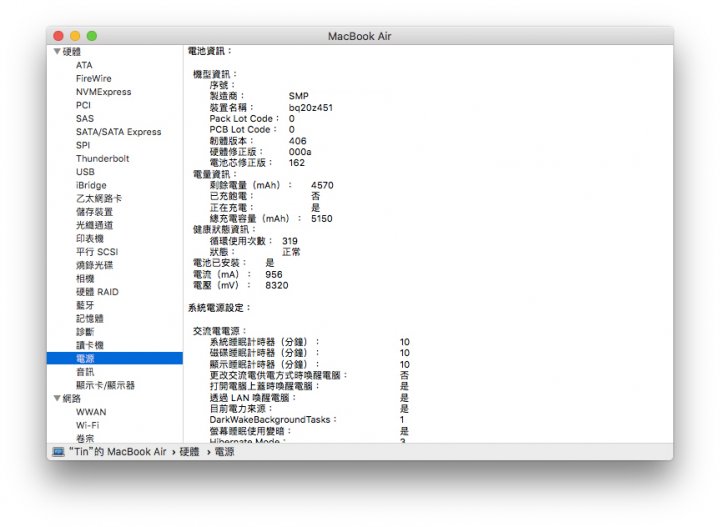Open the 相機 camera entry
This screenshot has height=527, width=720.
[x=85, y=278]
